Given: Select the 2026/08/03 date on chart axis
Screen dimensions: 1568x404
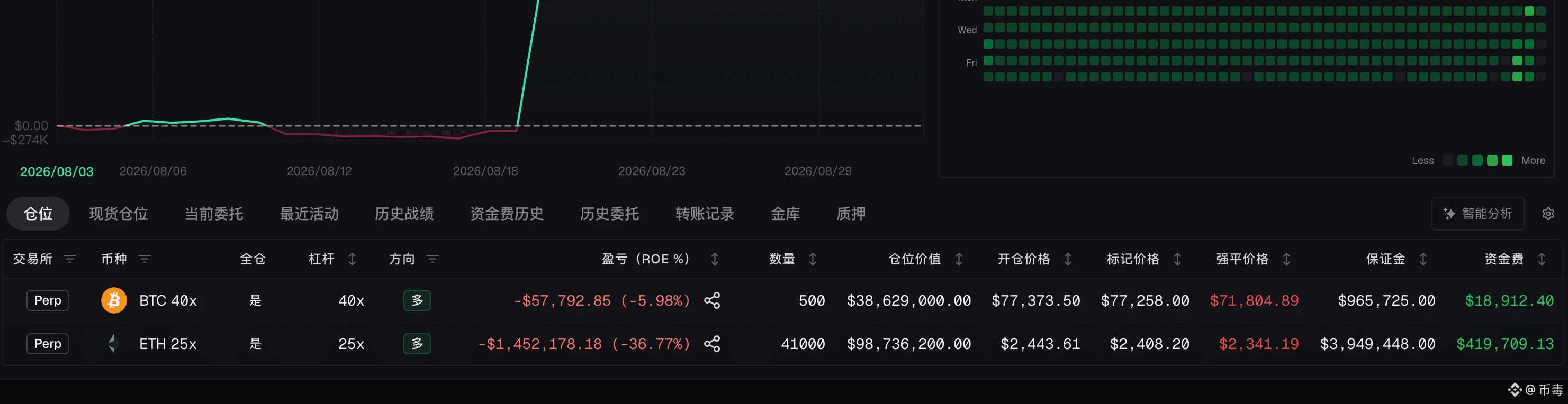Looking at the screenshot, I should pos(57,171).
